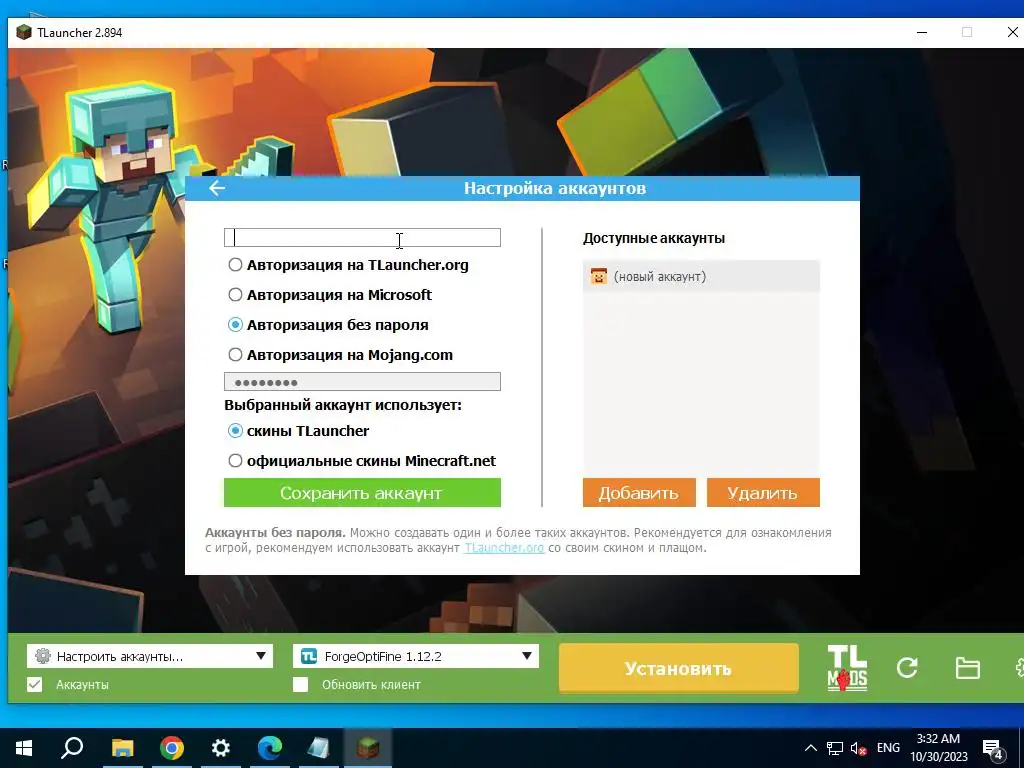Open the settings gear at the right edge

[x=1019, y=668]
